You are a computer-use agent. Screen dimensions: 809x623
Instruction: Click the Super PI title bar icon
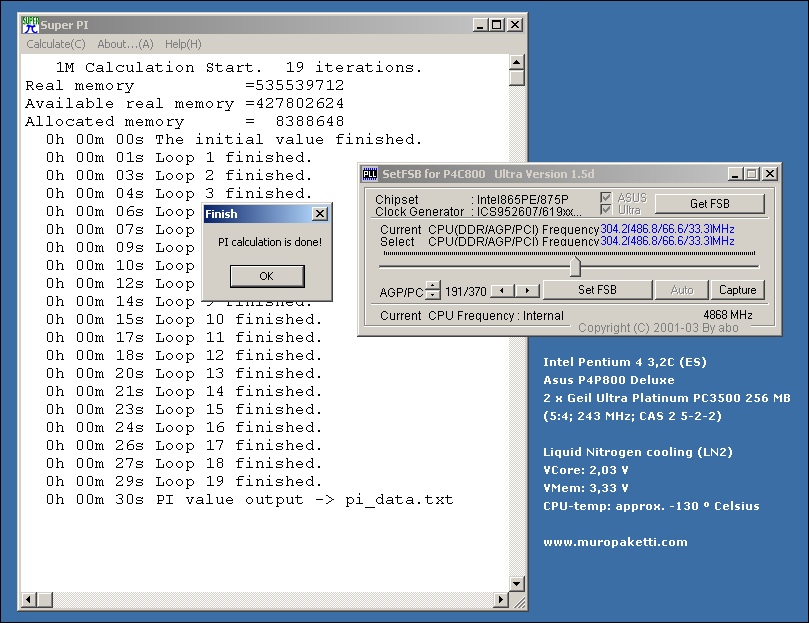tap(30, 24)
